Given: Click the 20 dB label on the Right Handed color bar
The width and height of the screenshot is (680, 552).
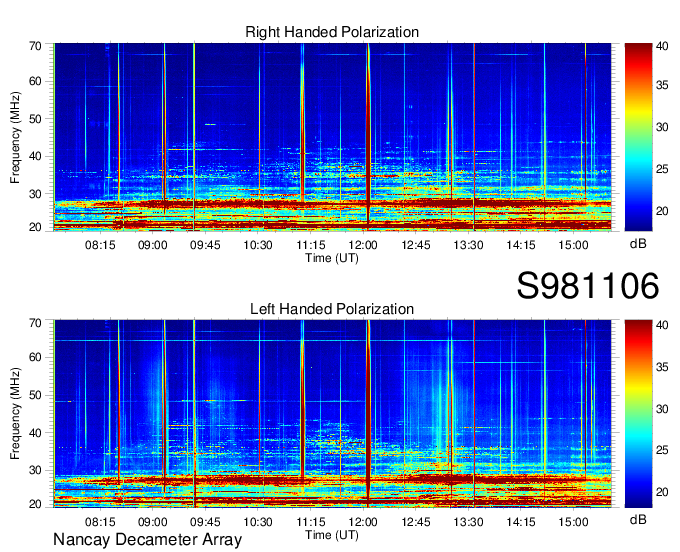Looking at the screenshot, I should (x=662, y=211).
